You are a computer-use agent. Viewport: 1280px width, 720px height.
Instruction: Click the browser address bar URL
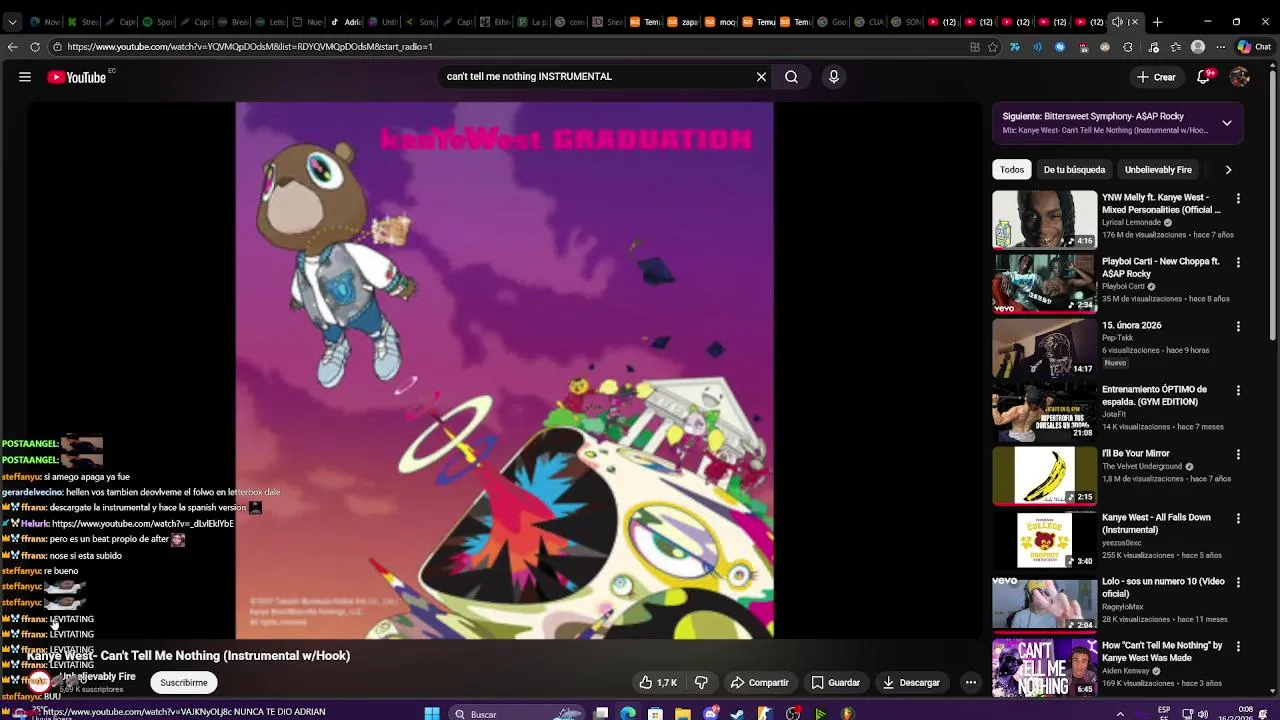click(x=250, y=47)
